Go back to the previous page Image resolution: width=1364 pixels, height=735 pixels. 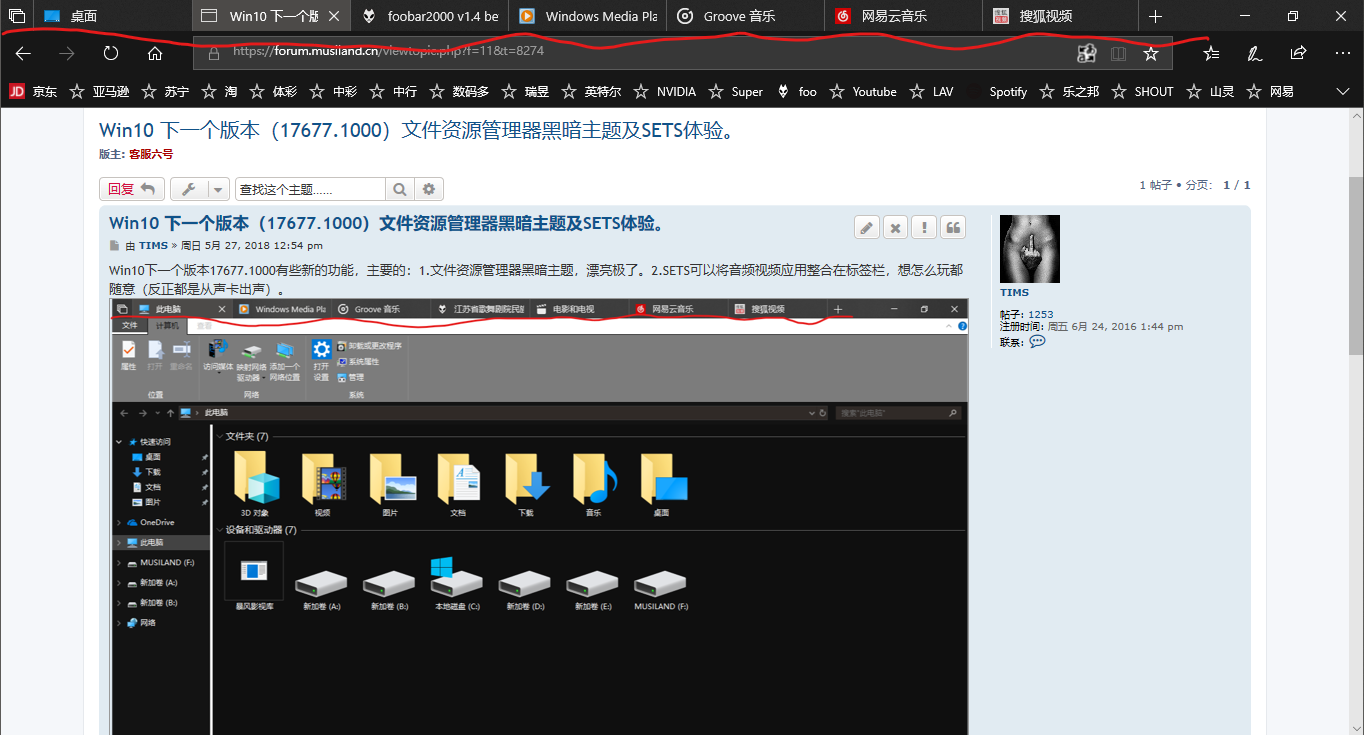23,53
